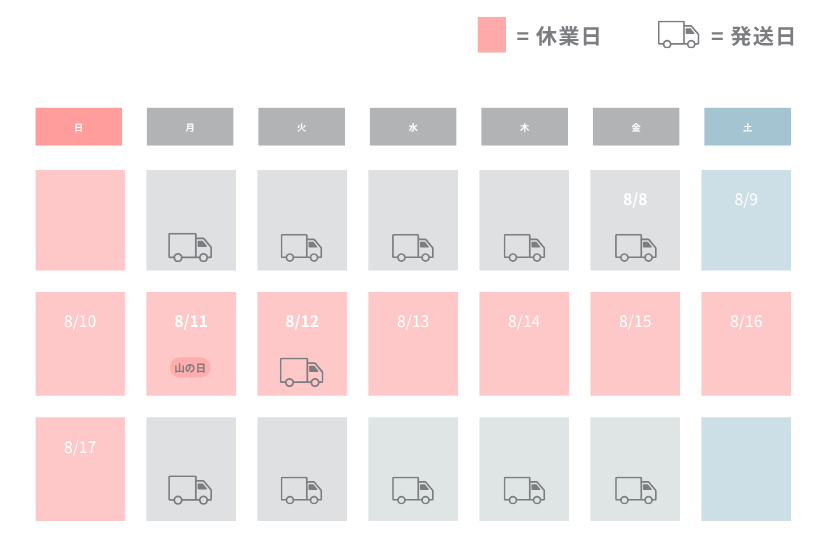Click the last-row Thursday truck icon
The width and height of the screenshot is (837, 545).
[524, 490]
